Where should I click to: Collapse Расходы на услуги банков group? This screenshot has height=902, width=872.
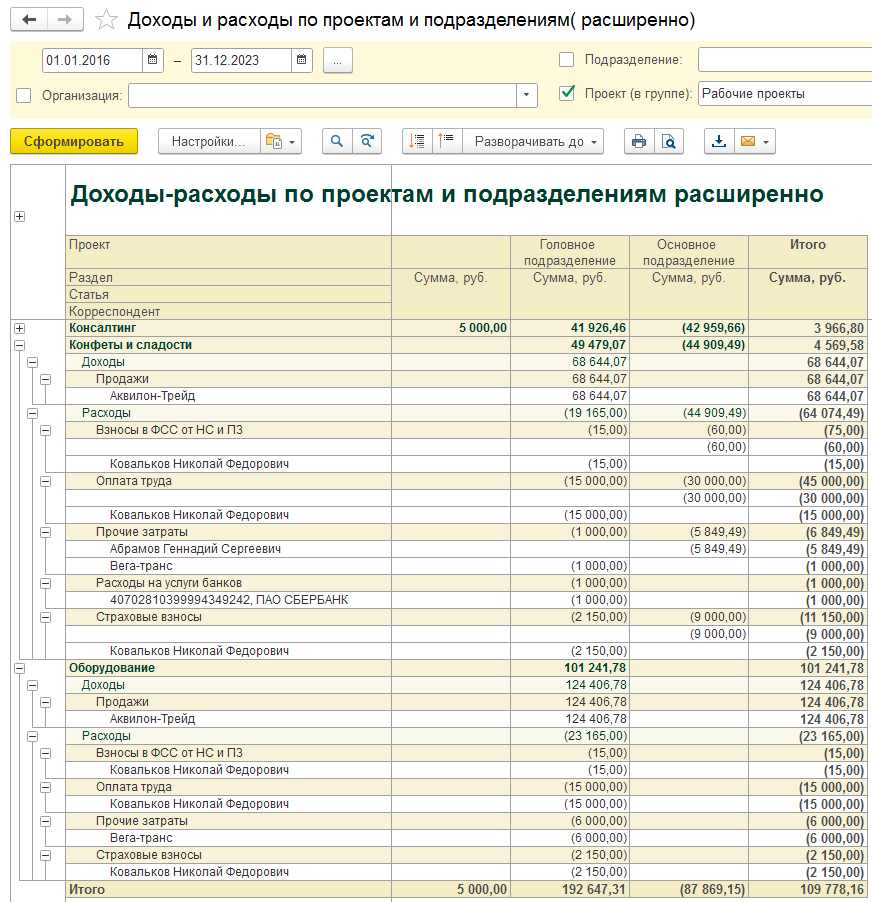click(45, 583)
